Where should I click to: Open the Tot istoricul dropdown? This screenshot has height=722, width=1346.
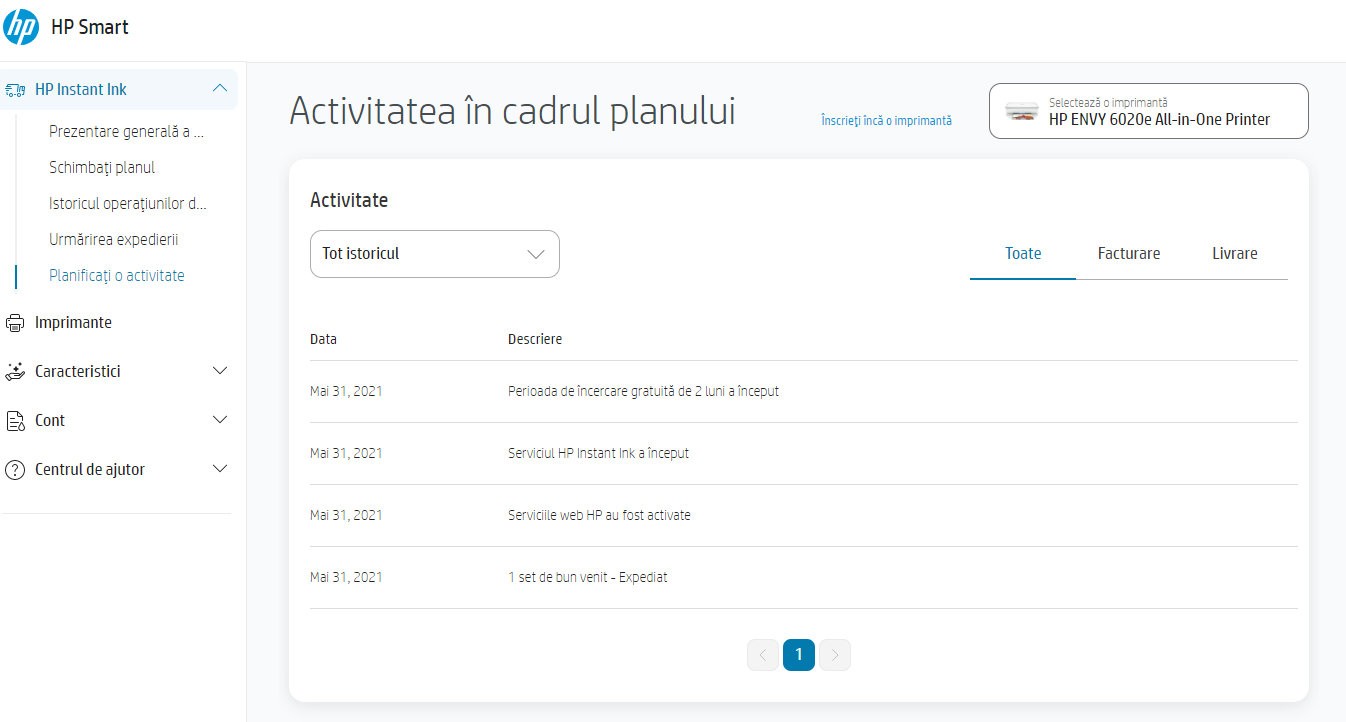click(435, 254)
